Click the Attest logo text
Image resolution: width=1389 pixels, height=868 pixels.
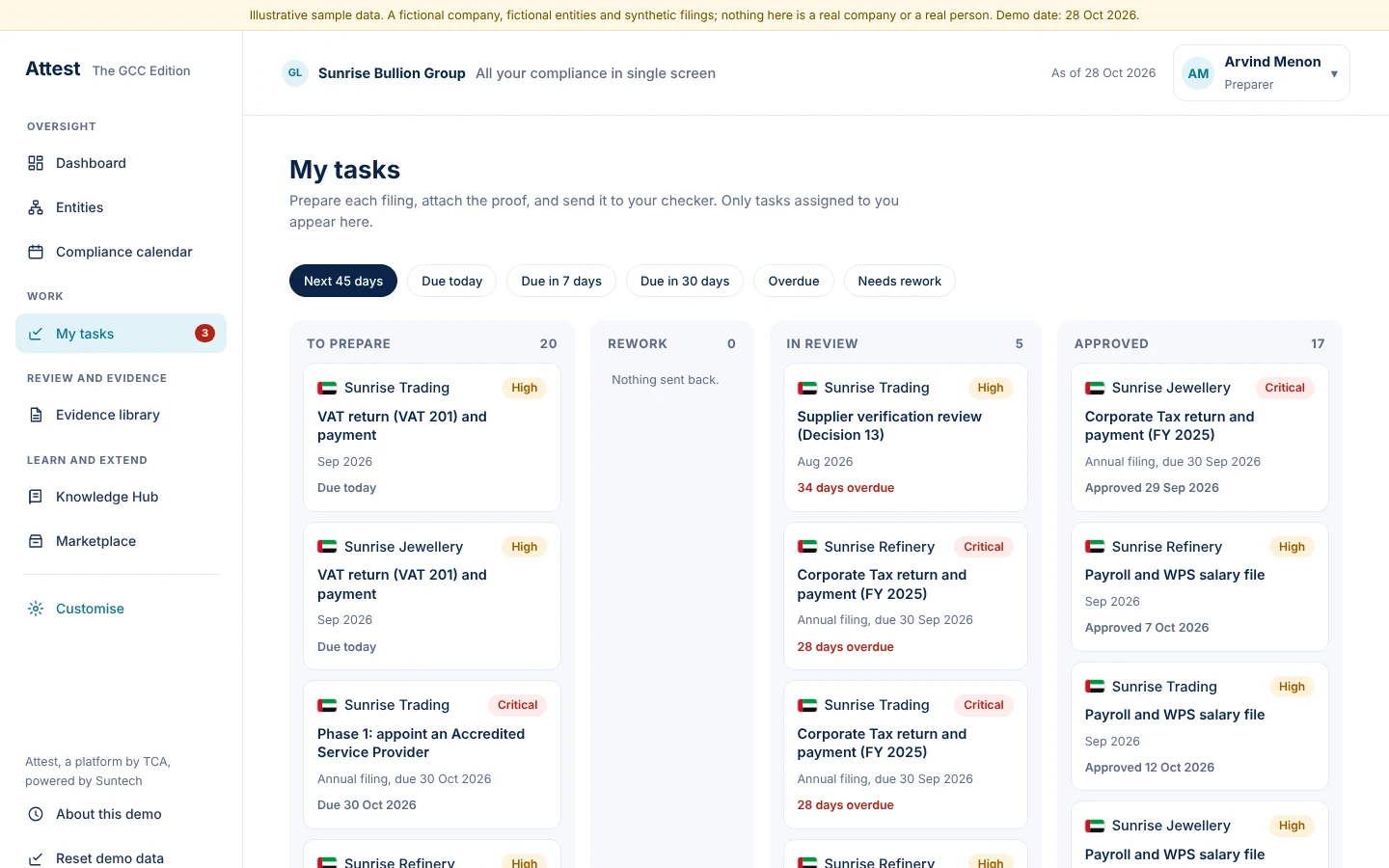pos(53,68)
